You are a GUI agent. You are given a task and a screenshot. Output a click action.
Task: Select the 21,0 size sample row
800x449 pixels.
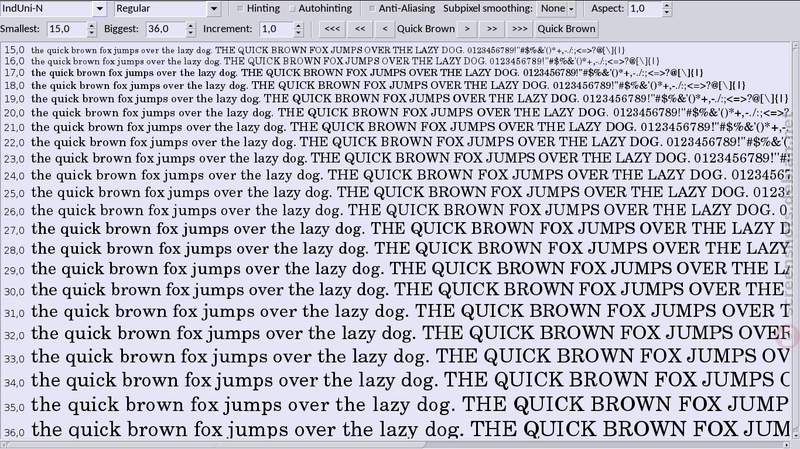pyautogui.click(x=396, y=127)
